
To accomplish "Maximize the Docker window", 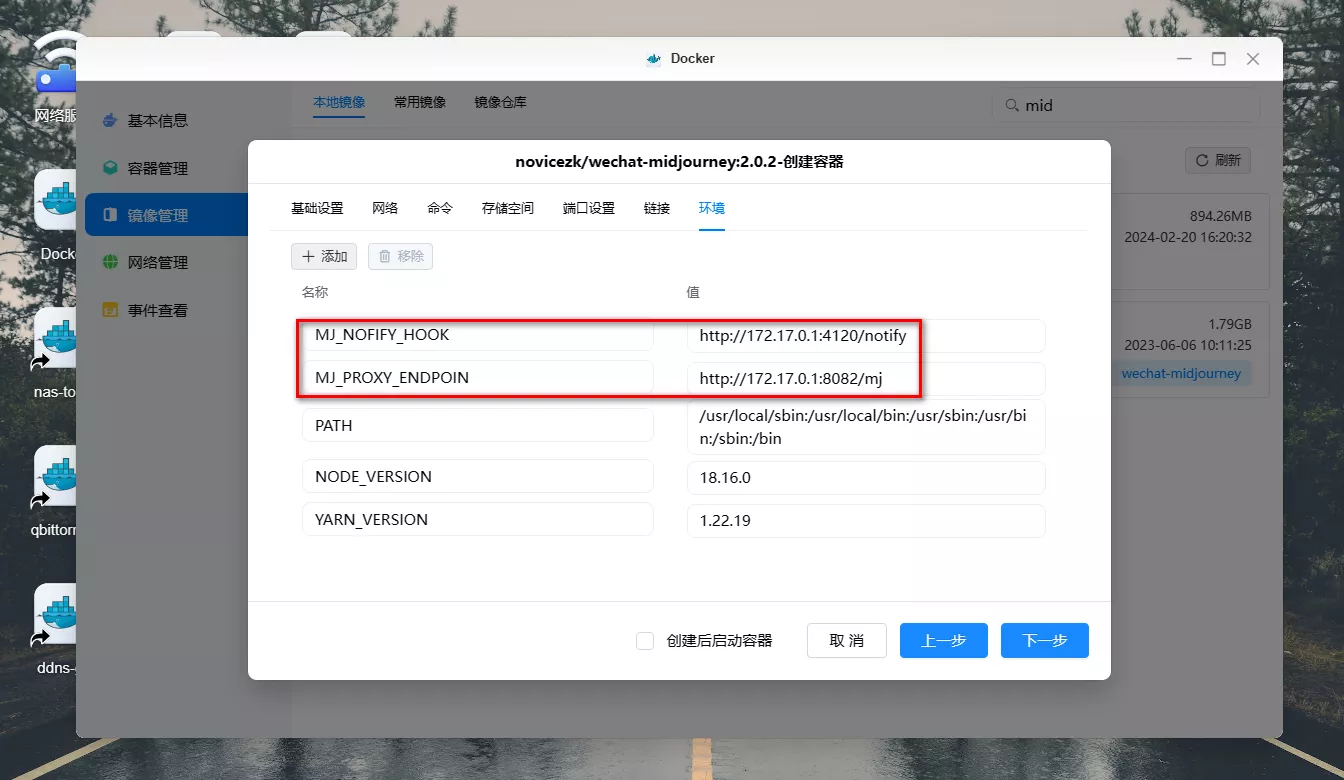I will coord(1218,59).
